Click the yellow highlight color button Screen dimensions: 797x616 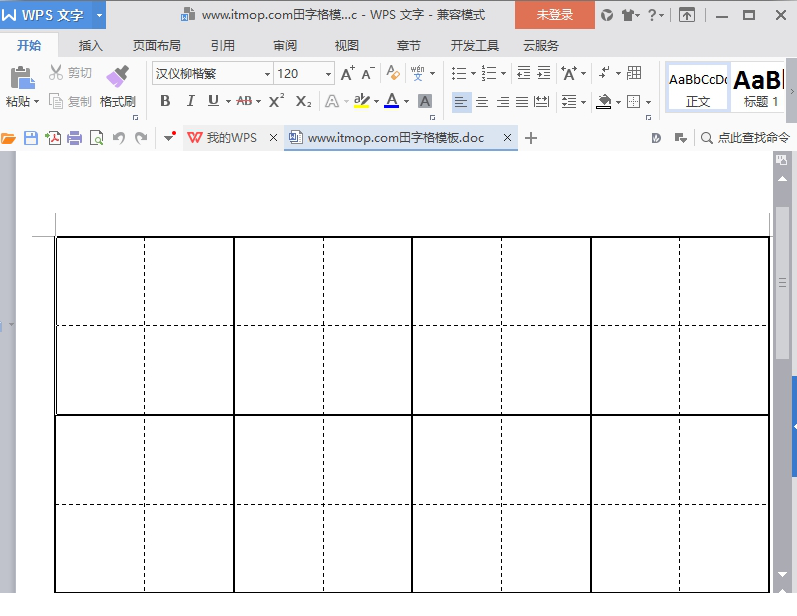point(361,101)
